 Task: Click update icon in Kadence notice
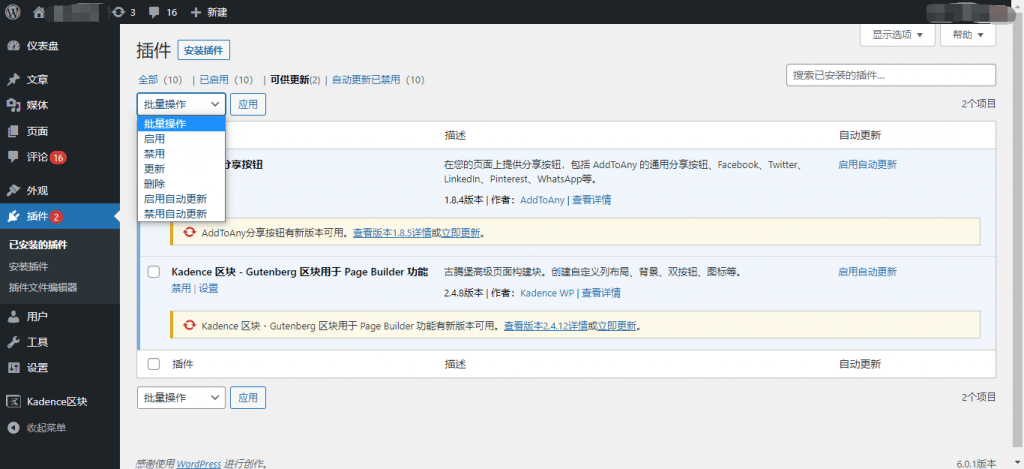189,325
